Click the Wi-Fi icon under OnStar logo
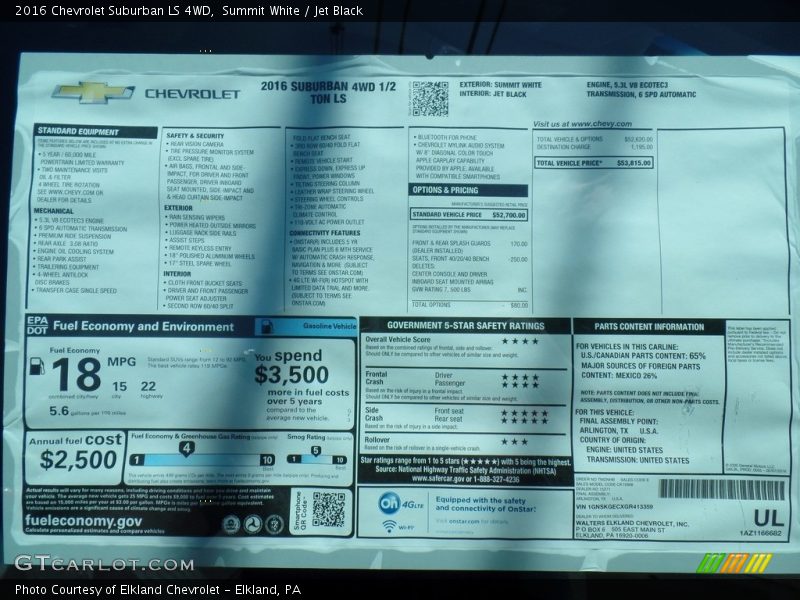Viewport: 800px width, 600px height. pyautogui.click(x=390, y=526)
